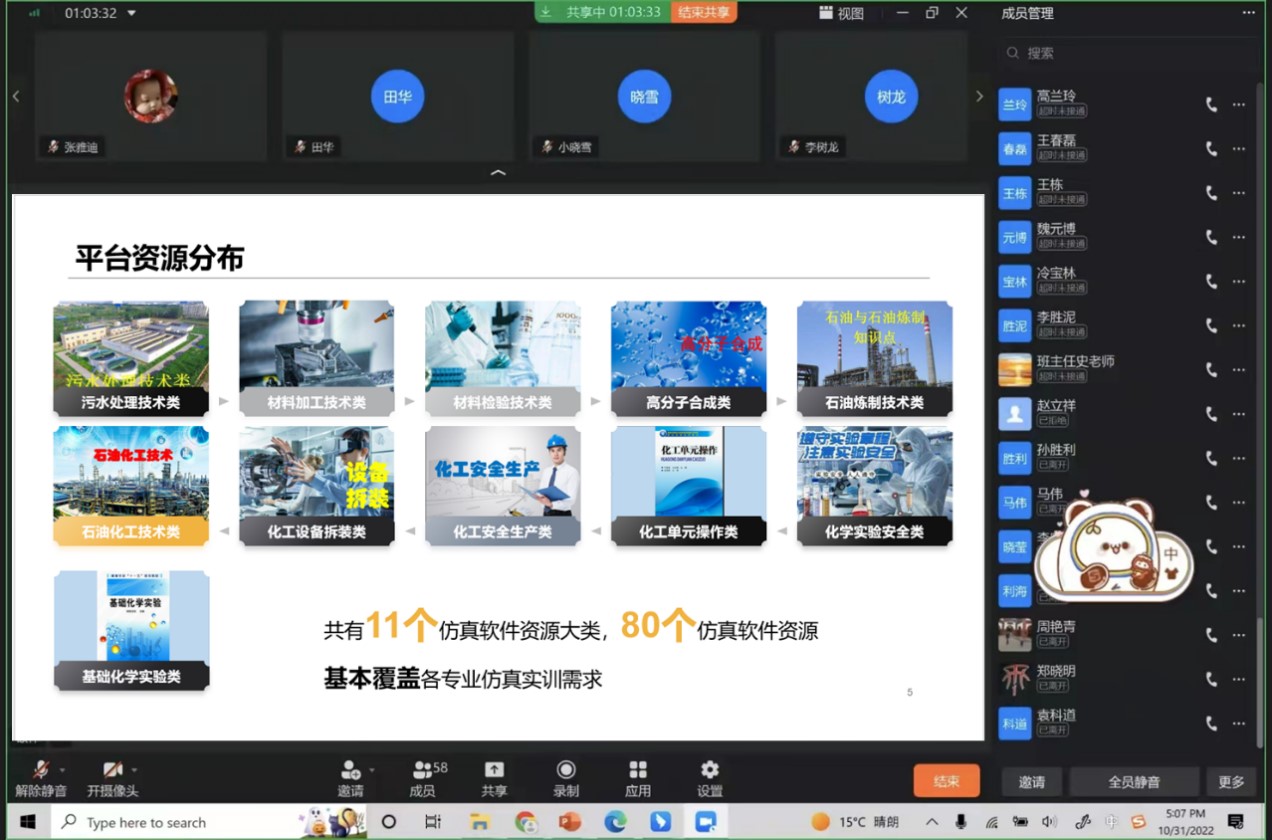1272x840 pixels.
Task: Open the 更多 menu in member panel
Action: pyautogui.click(x=1231, y=782)
